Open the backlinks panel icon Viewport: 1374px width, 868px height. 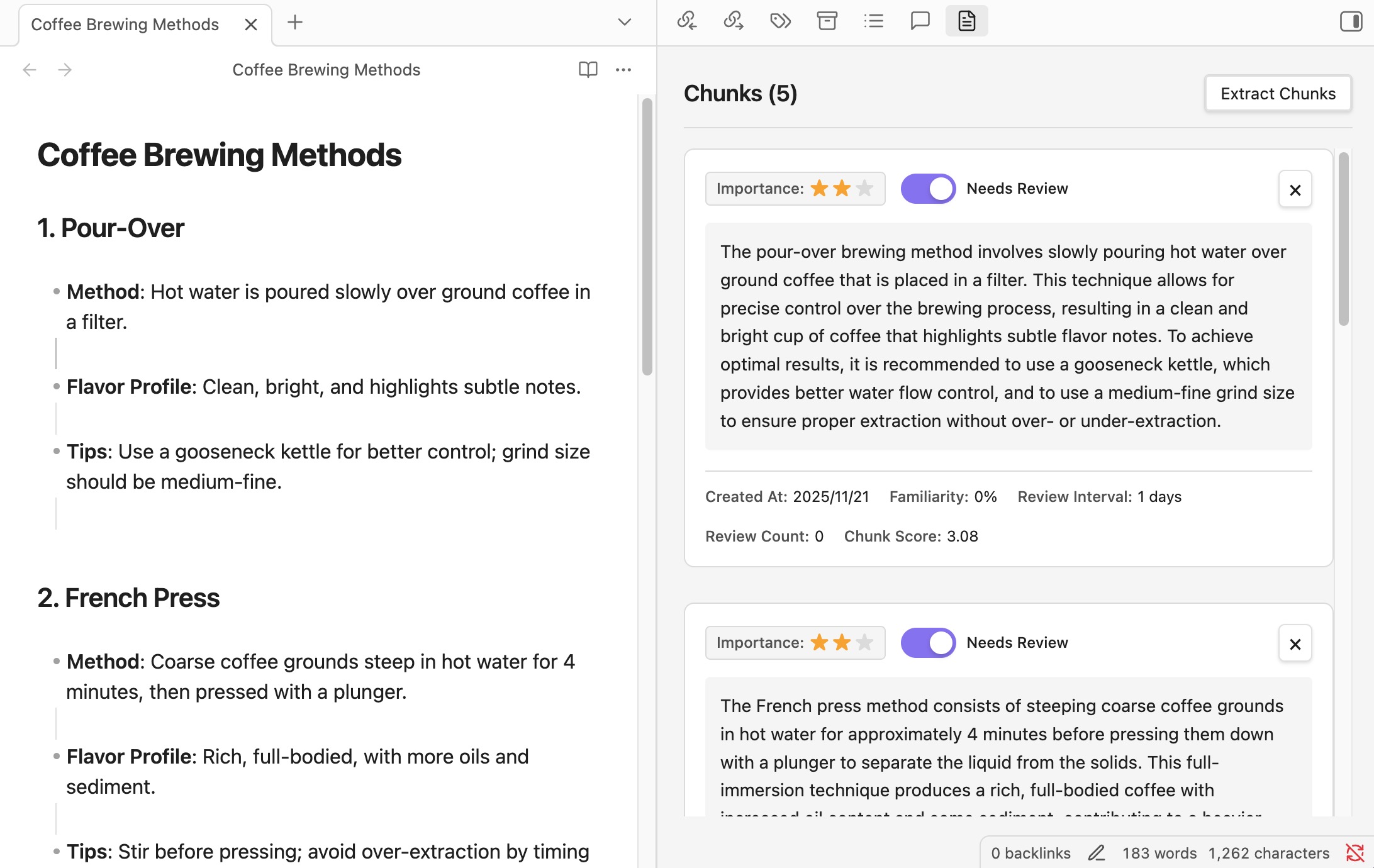point(686,21)
